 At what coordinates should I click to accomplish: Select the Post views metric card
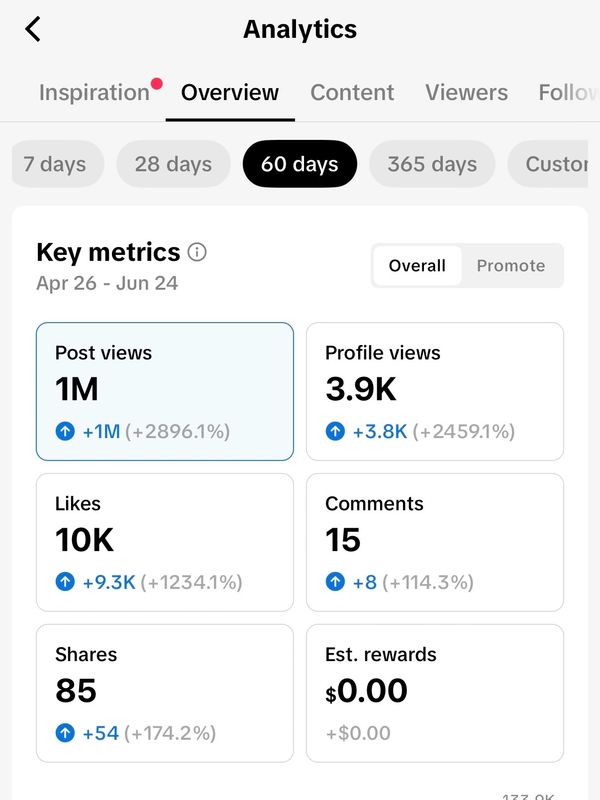tap(165, 391)
